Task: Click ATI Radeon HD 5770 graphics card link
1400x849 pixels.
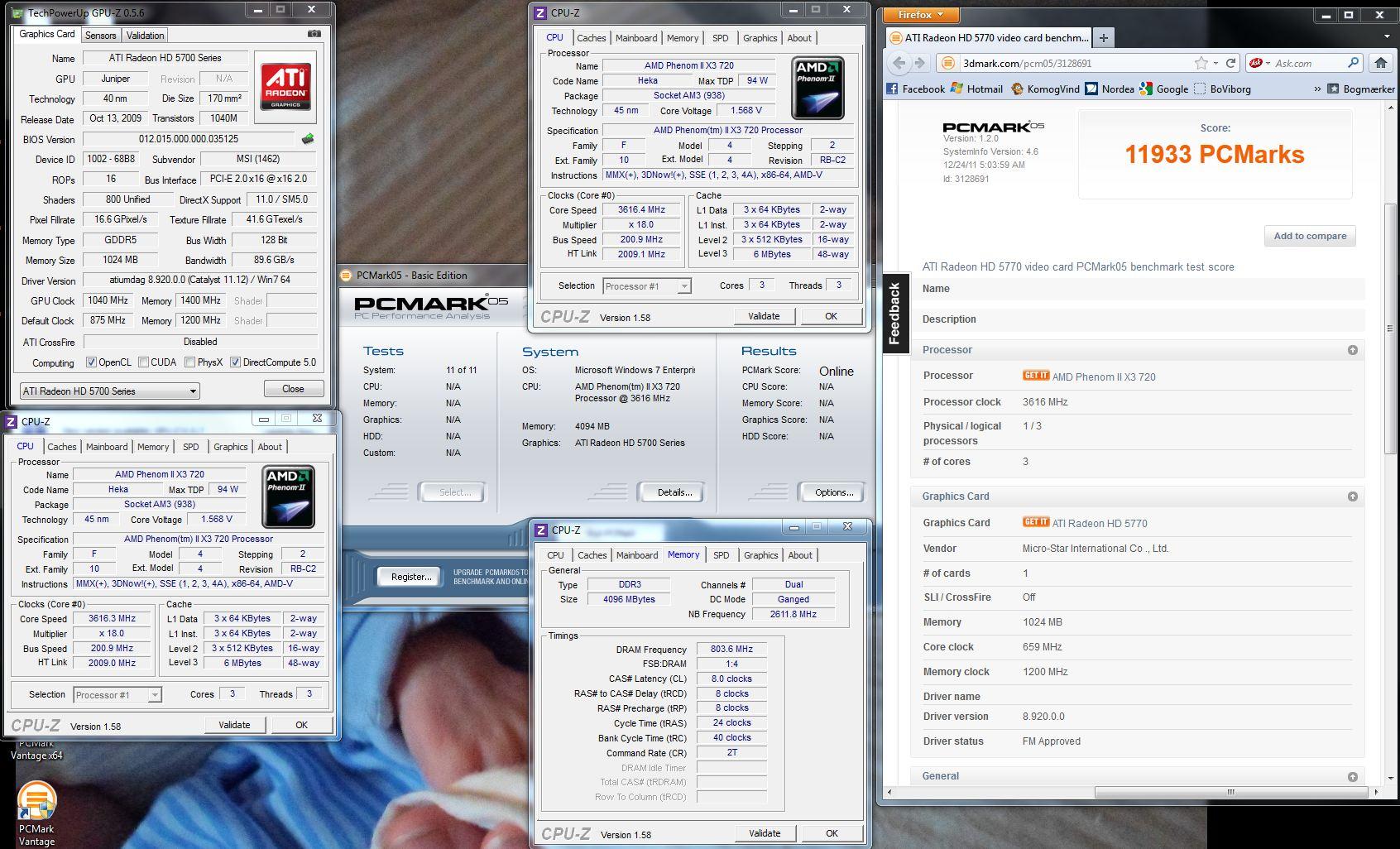Action: tap(1100, 523)
